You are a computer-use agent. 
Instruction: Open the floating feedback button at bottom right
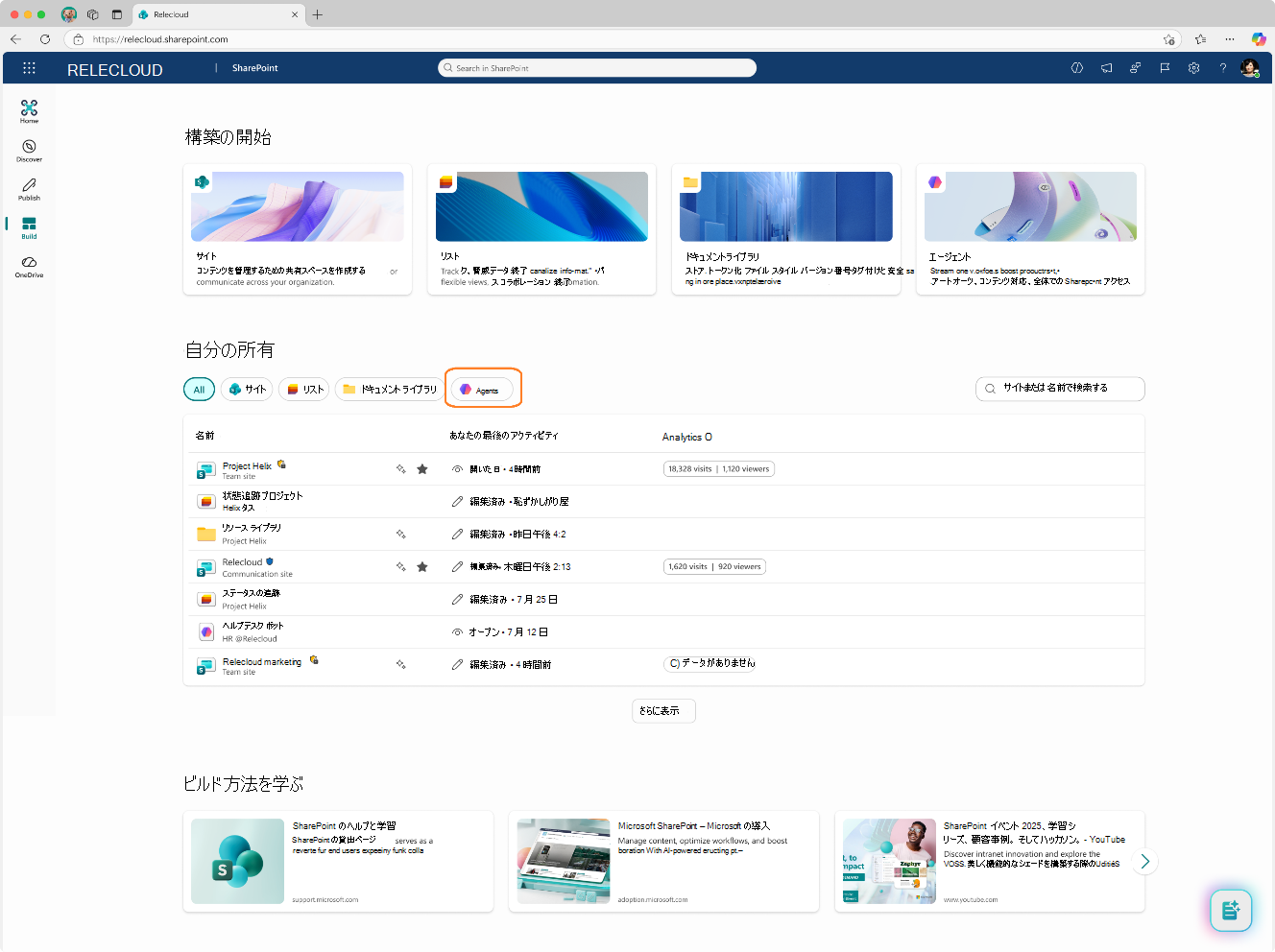click(1231, 910)
